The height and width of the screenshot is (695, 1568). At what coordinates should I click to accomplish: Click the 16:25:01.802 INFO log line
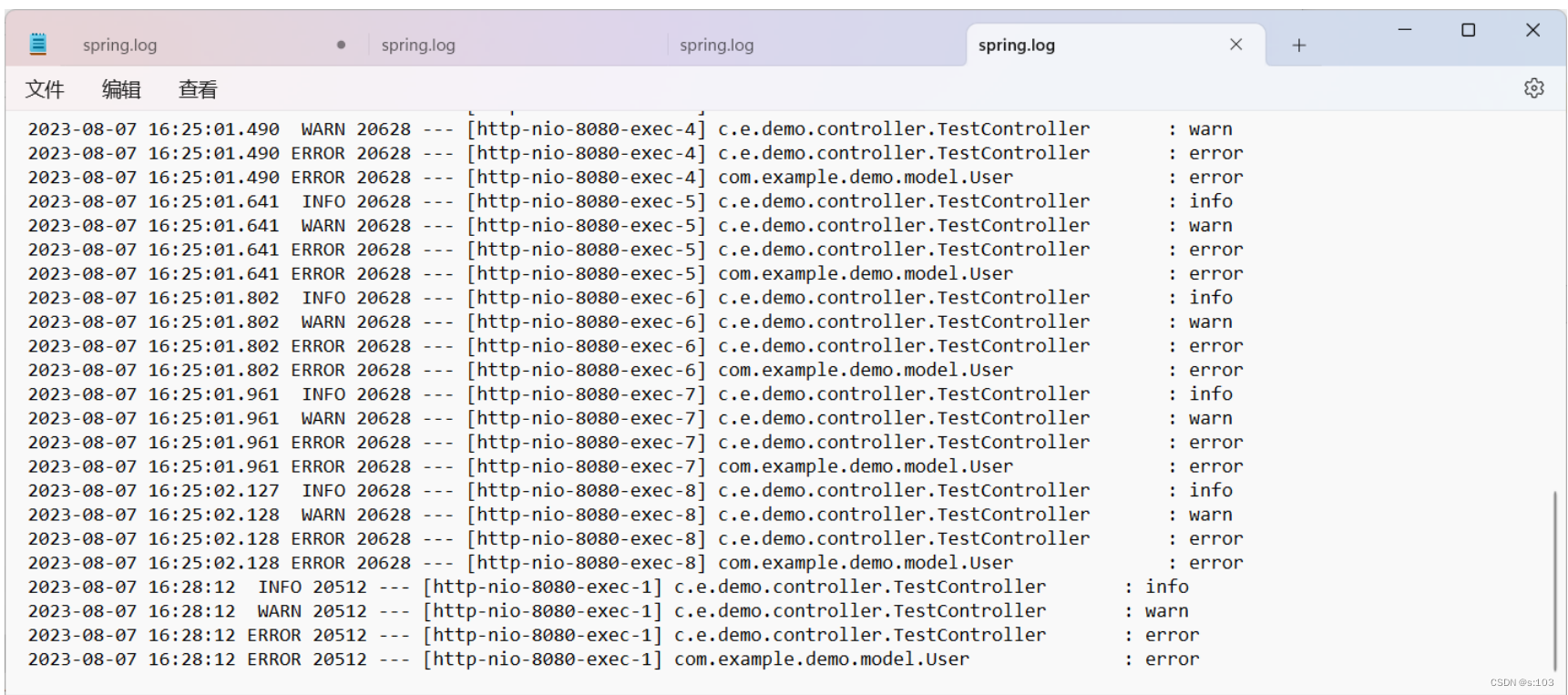pyautogui.click(x=630, y=298)
